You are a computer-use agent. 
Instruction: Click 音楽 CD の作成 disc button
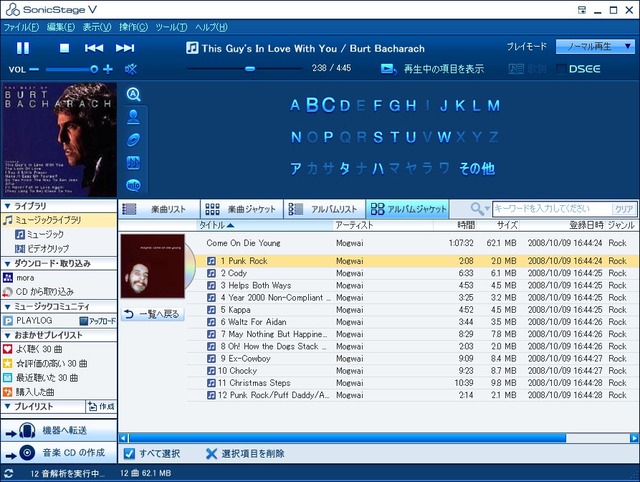point(59,453)
